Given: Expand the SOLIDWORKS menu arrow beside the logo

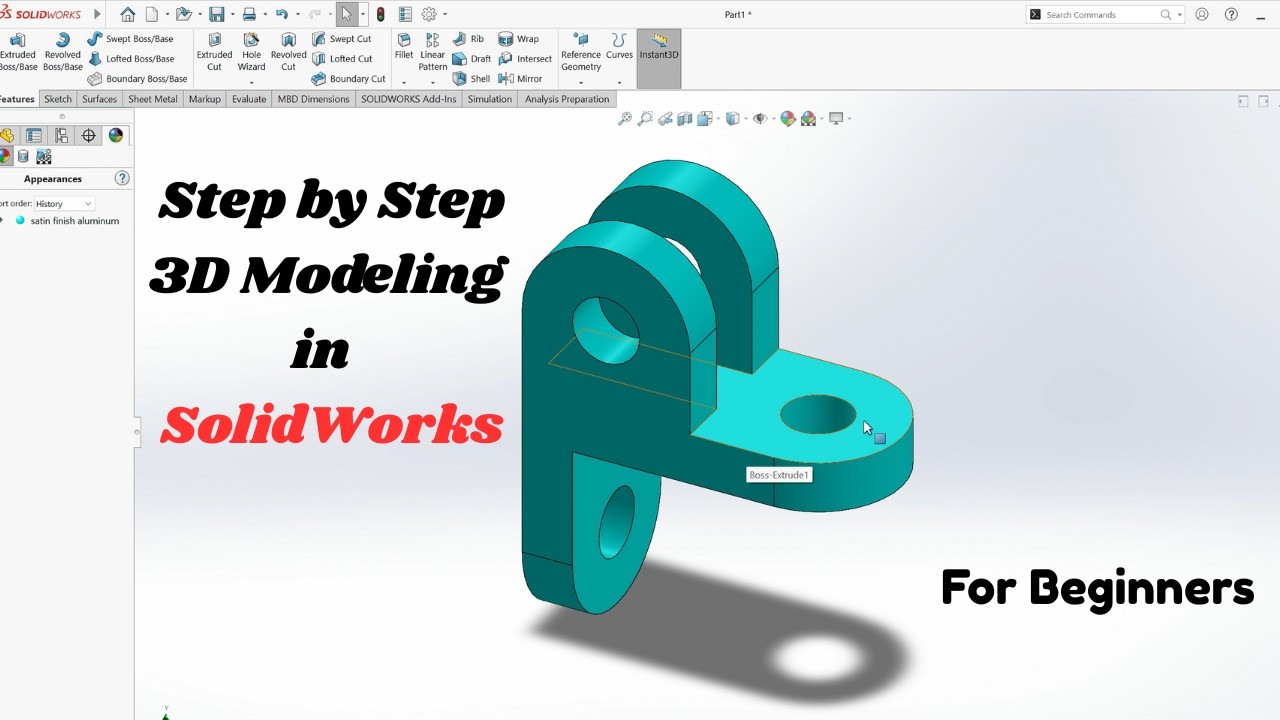Looking at the screenshot, I should [x=97, y=14].
